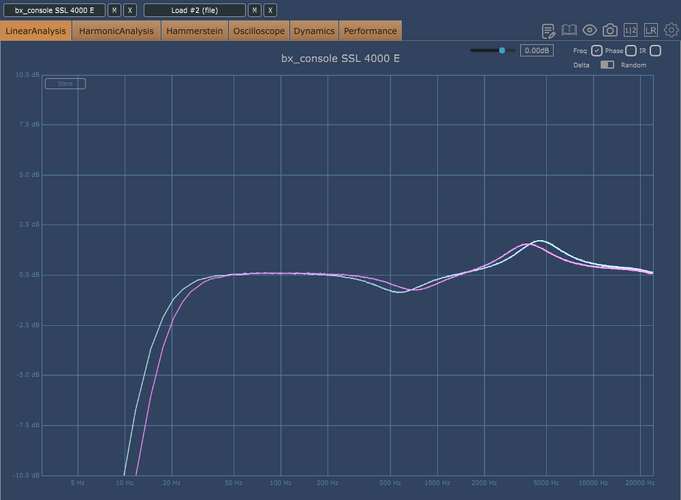Click the 0.0 dB axis label

(x=29, y=275)
